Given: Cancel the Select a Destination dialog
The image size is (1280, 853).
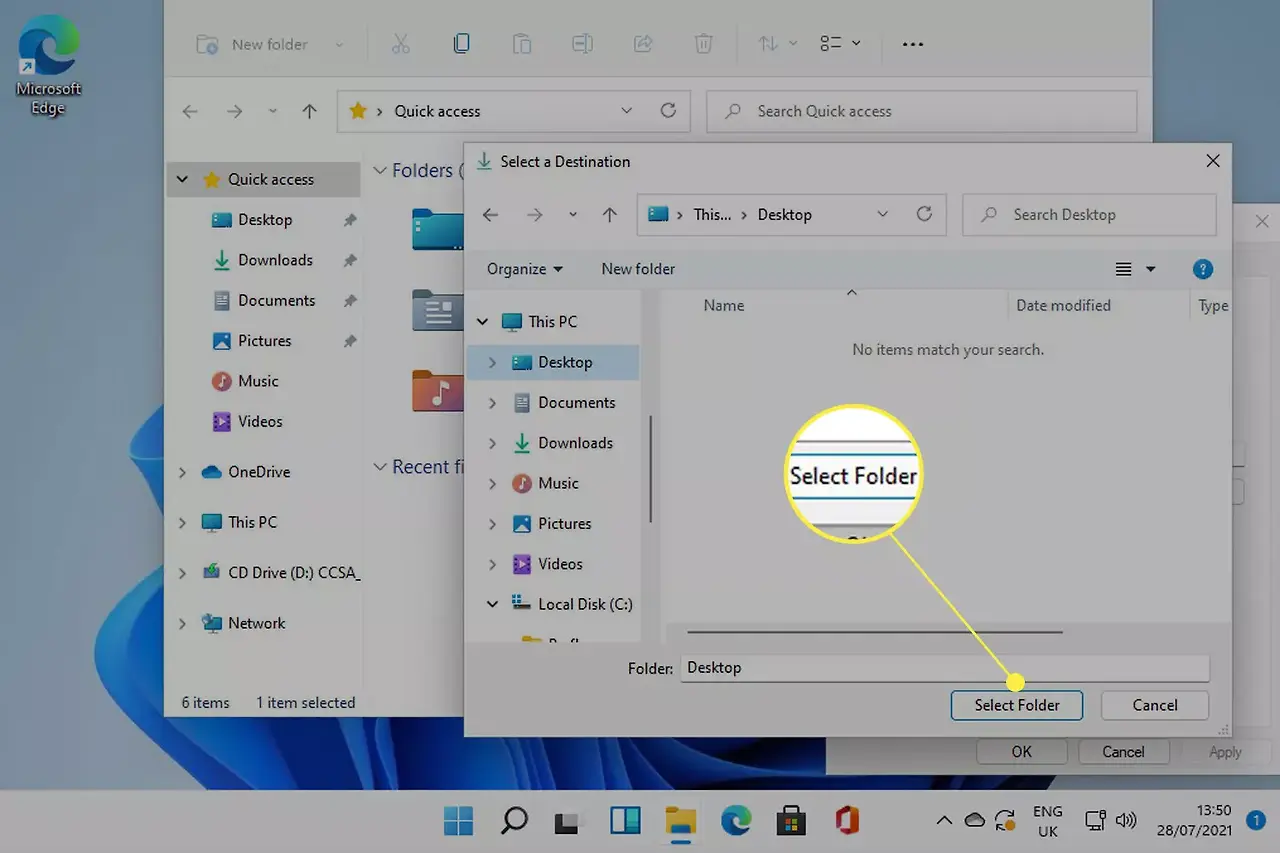Looking at the screenshot, I should click(1155, 705).
